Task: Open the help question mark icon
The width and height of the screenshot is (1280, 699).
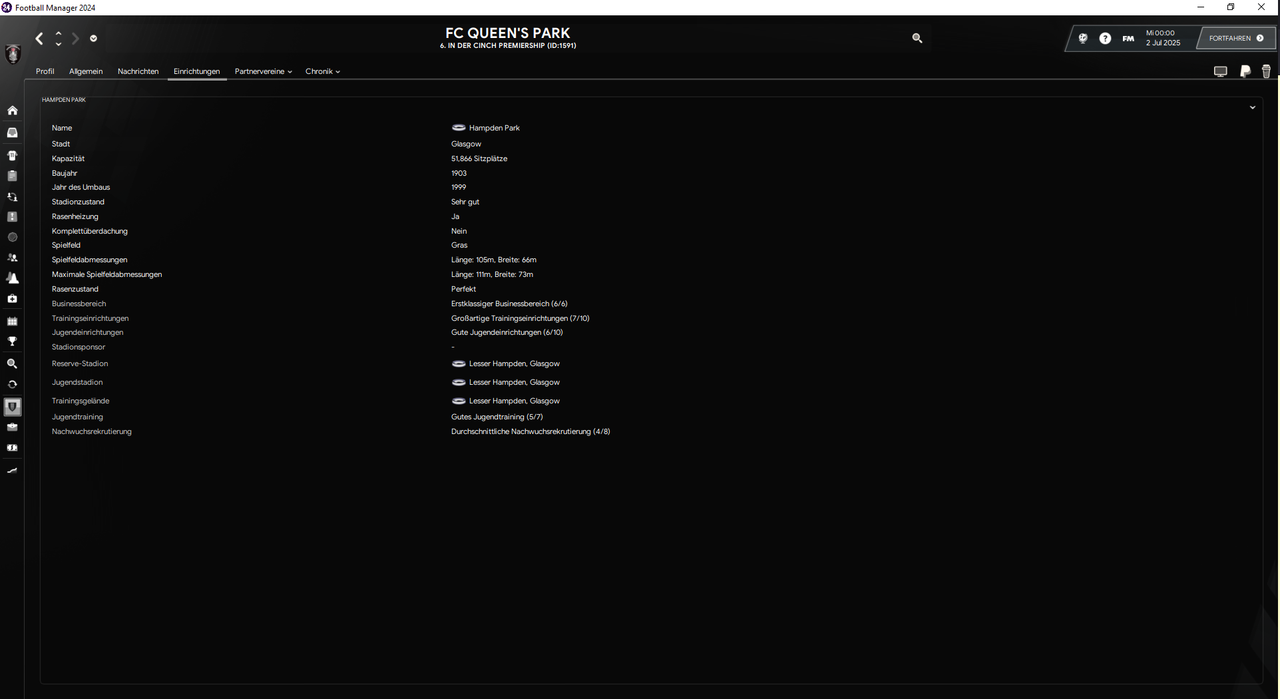Action: 1105,38
